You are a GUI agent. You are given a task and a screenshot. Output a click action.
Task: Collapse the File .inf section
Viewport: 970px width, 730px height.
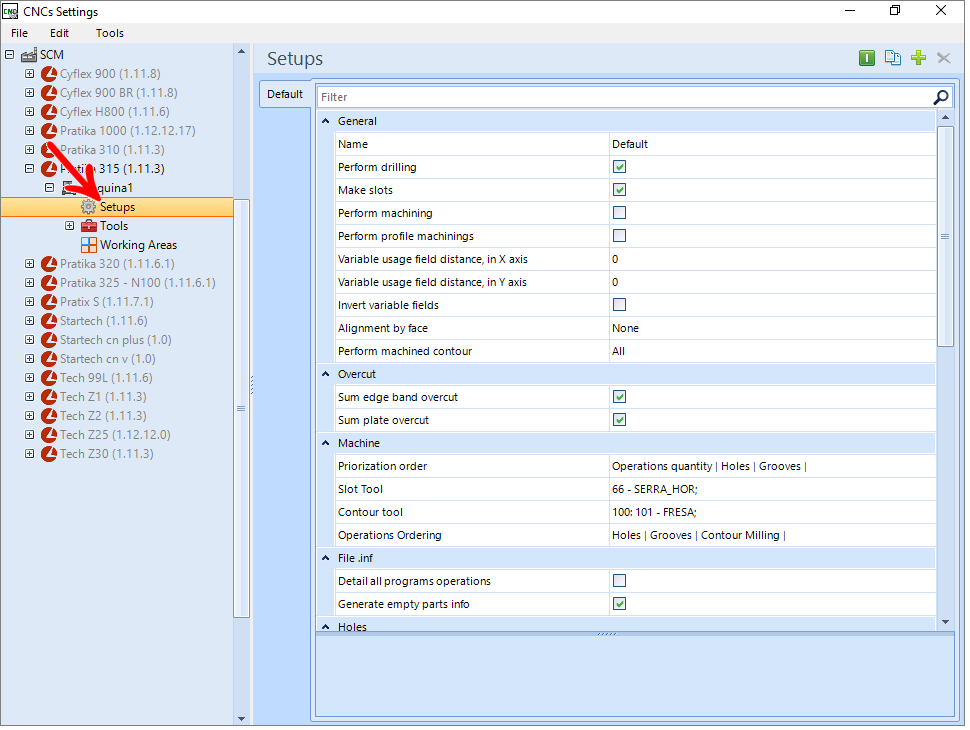point(326,558)
